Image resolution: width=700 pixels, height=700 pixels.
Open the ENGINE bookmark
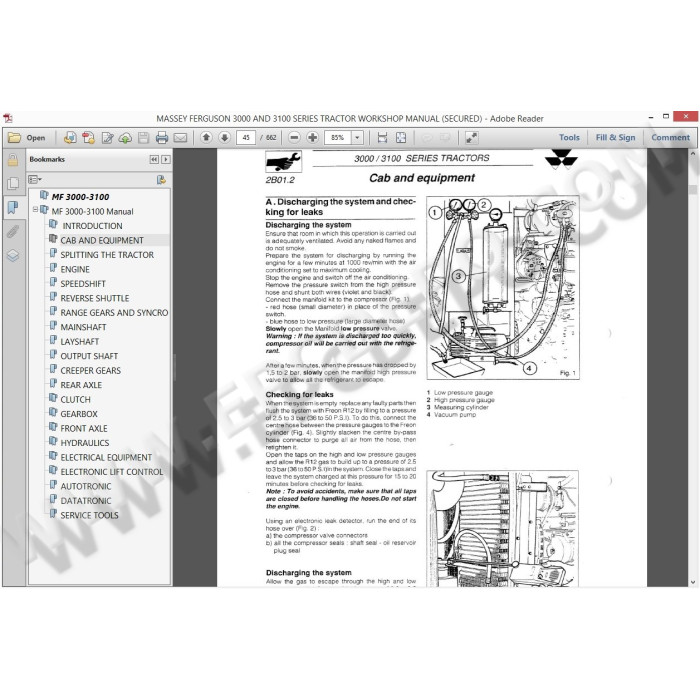click(x=75, y=269)
